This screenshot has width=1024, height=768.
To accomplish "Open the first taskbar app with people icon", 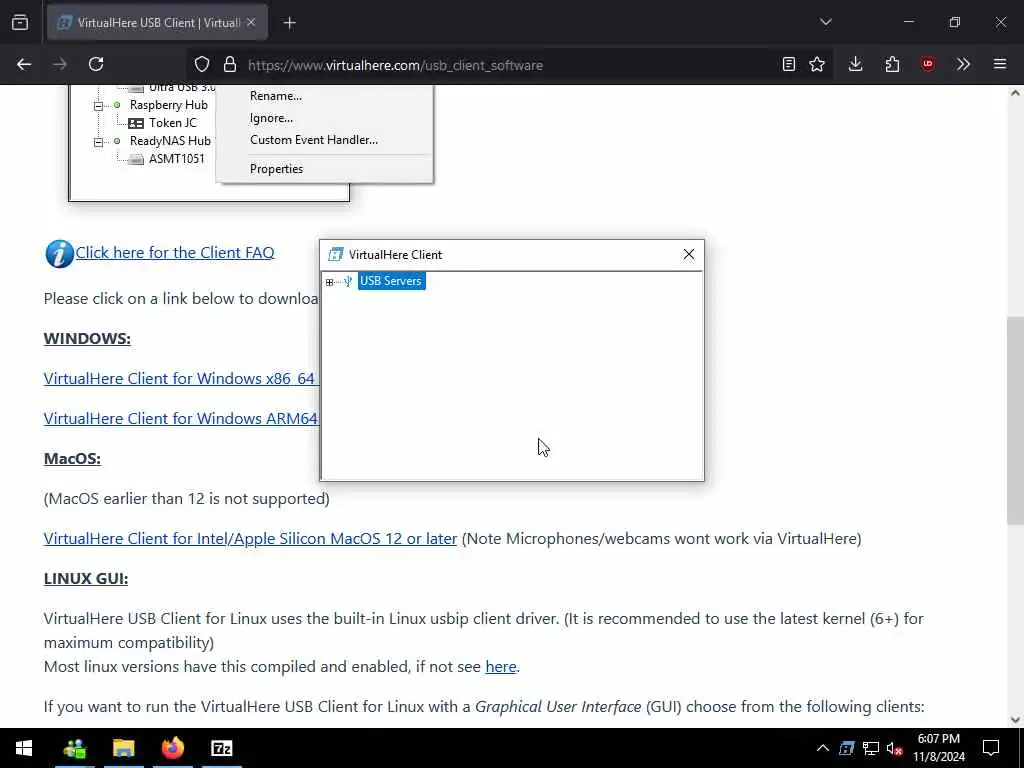I will [x=74, y=748].
